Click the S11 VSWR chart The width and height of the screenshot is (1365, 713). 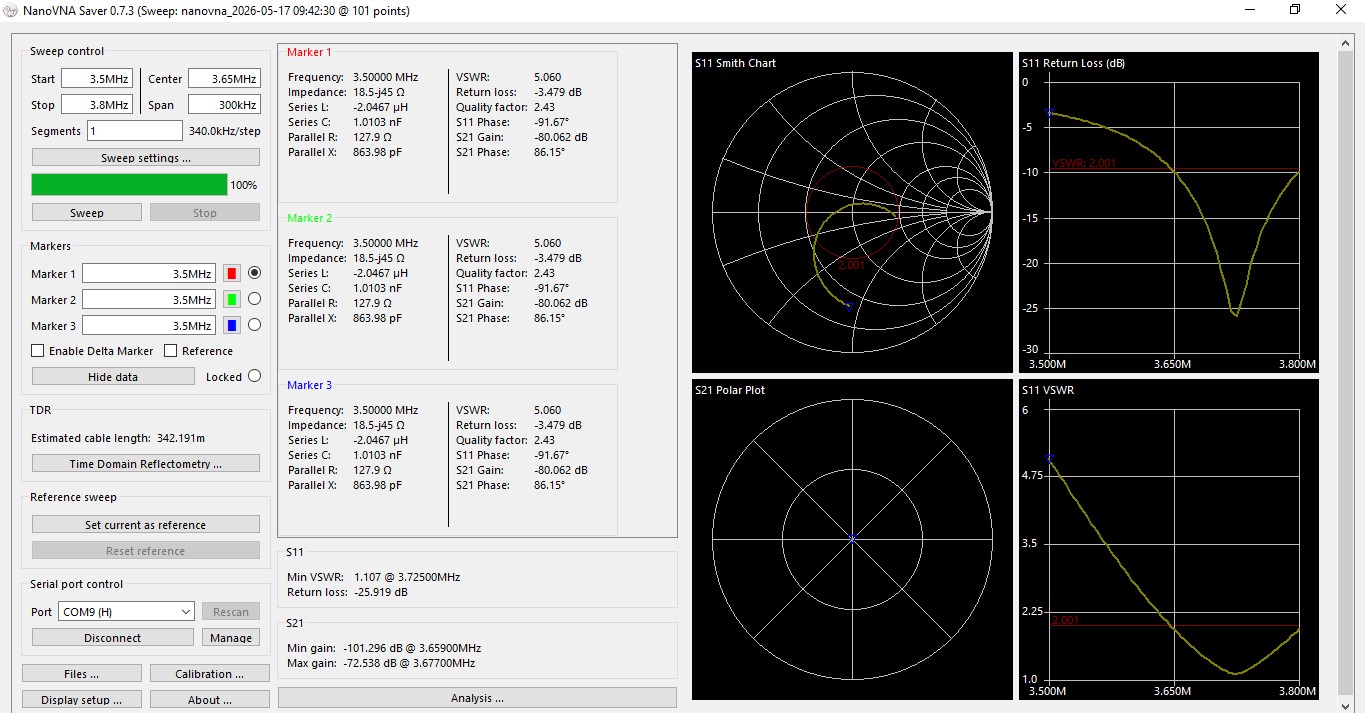[x=1169, y=539]
